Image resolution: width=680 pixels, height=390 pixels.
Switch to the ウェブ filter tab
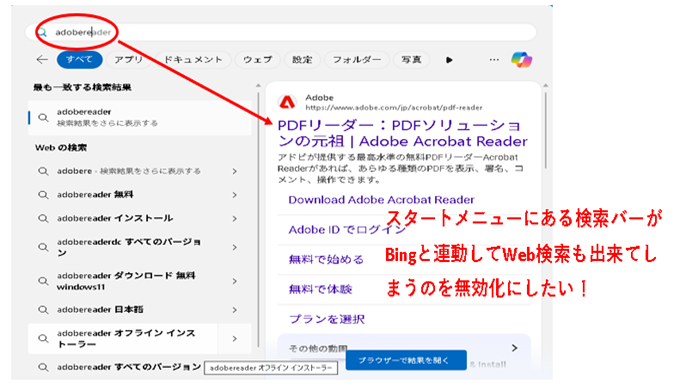(x=258, y=59)
